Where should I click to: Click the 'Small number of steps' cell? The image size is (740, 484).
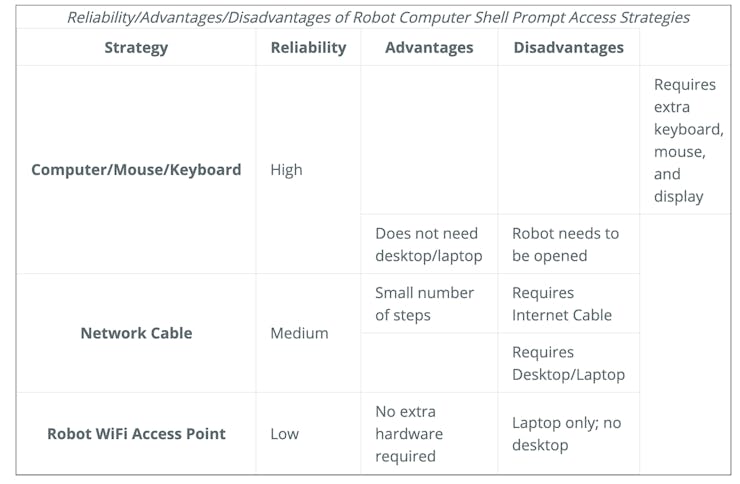pyautogui.click(x=424, y=304)
